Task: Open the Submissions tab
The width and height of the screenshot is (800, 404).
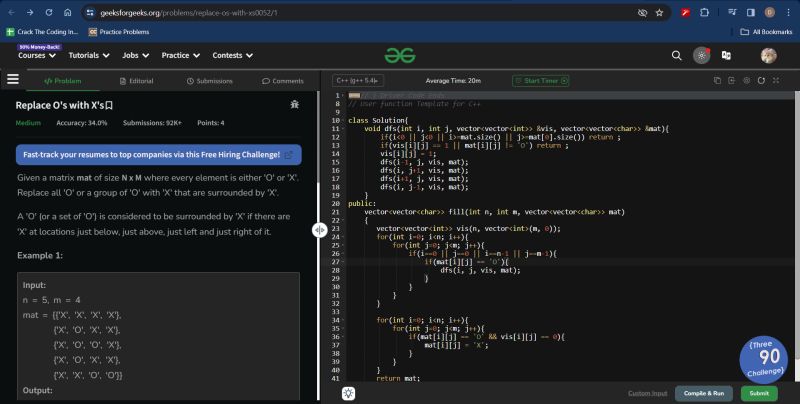Action: pyautogui.click(x=209, y=80)
